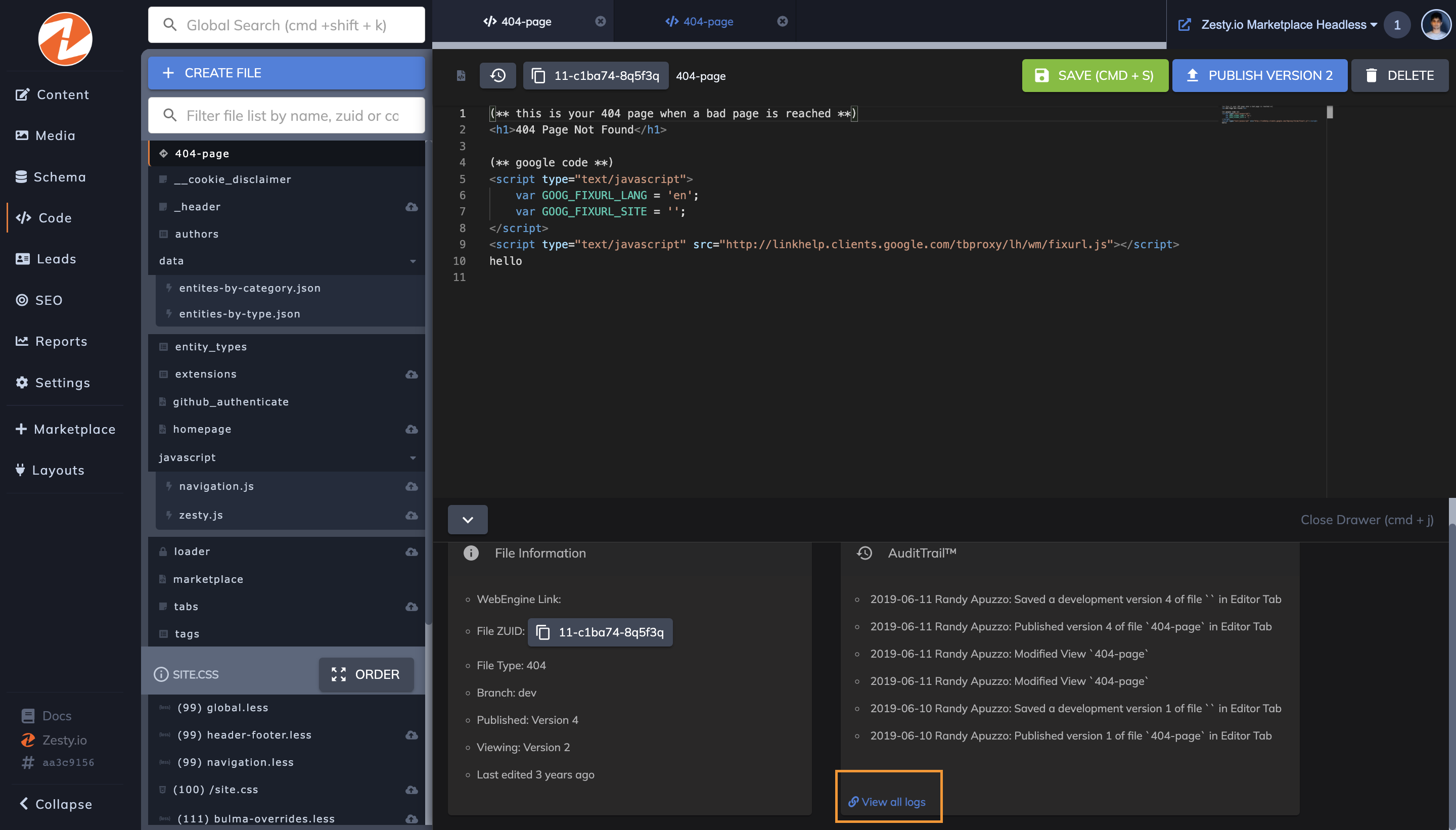Click the cloud publish icon for extensions

412,375
